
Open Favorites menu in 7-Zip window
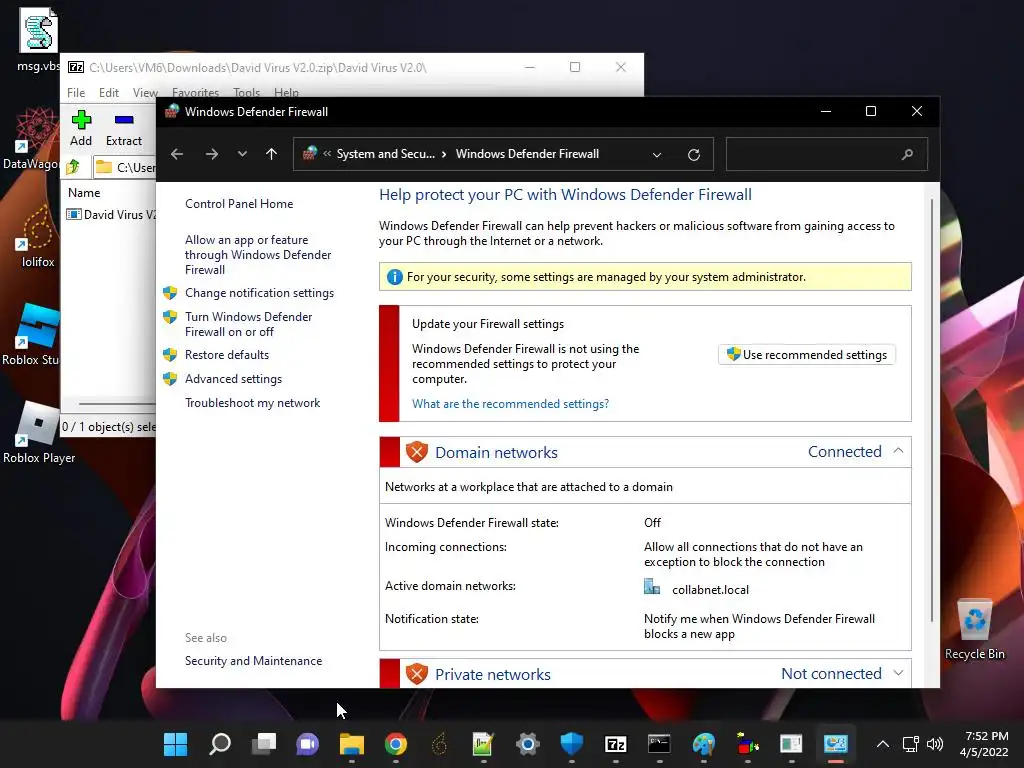(195, 93)
